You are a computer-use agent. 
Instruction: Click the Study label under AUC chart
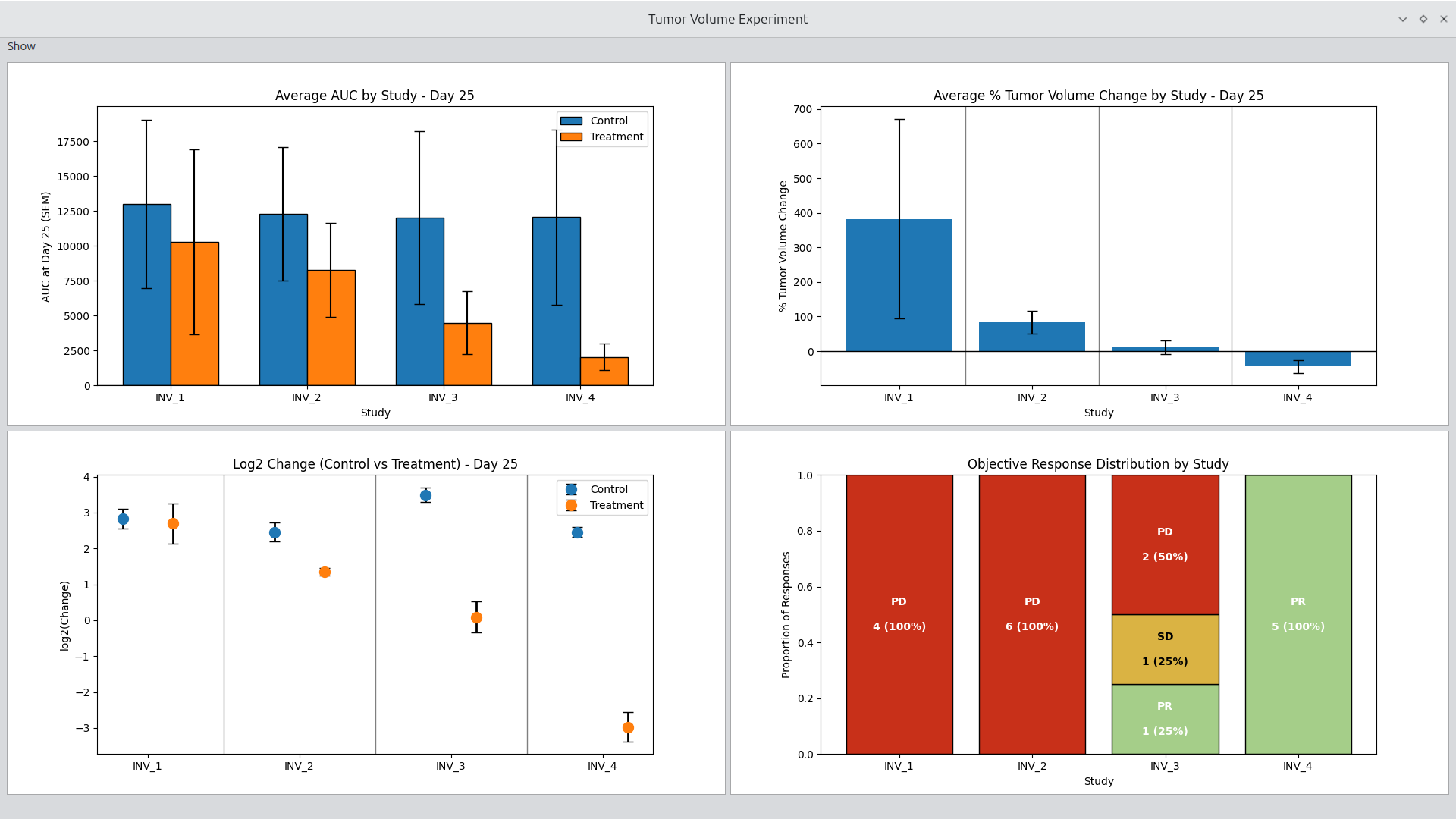pos(375,413)
